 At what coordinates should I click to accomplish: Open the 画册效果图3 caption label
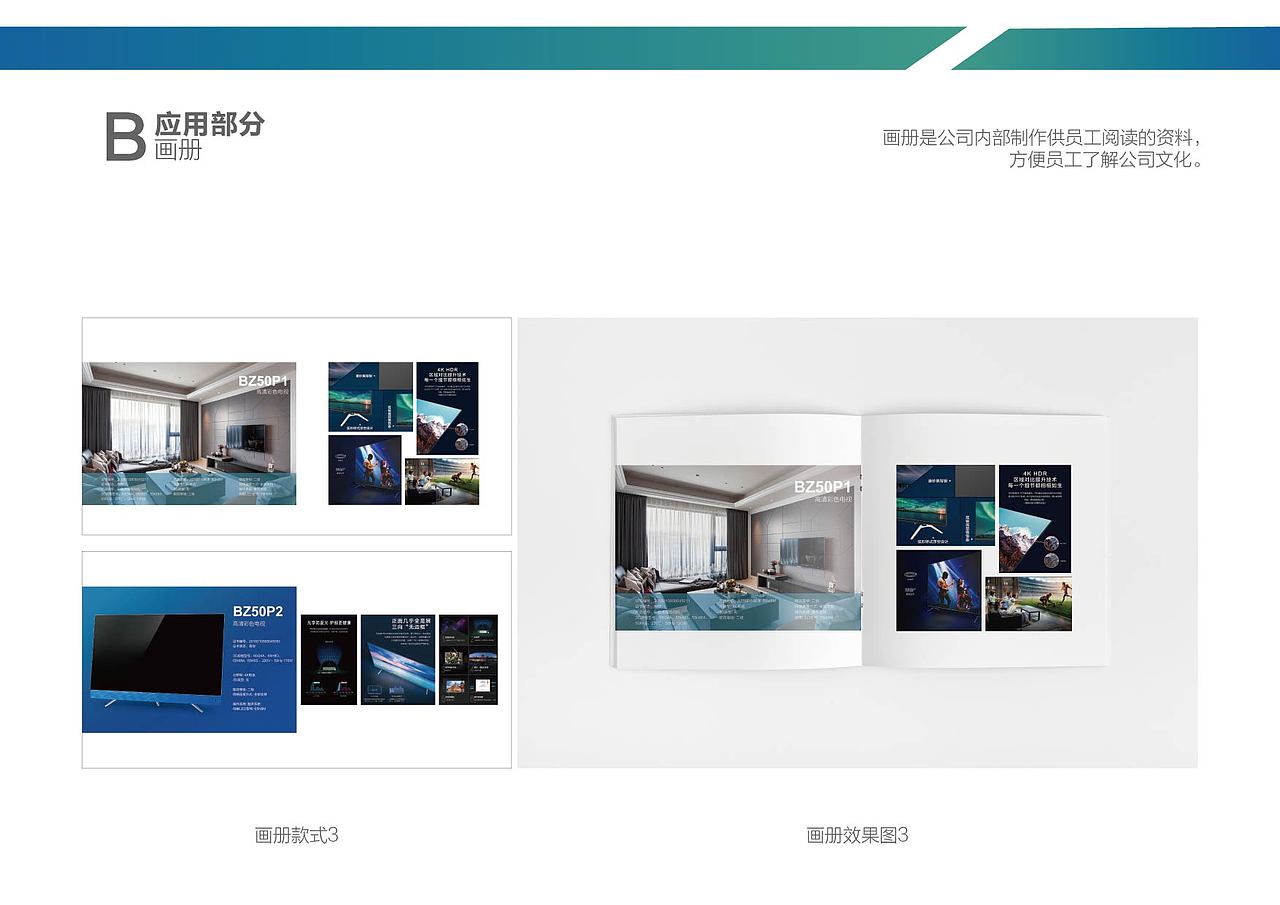(x=855, y=836)
